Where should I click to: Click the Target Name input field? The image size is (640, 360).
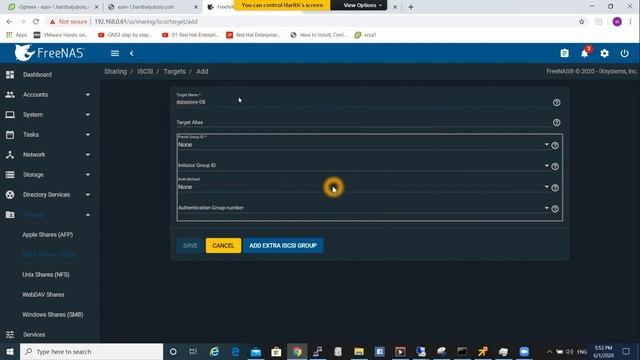(363, 102)
